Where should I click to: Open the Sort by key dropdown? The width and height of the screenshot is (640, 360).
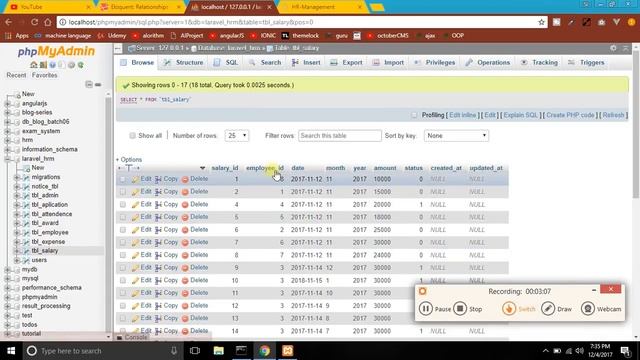pyautogui.click(x=456, y=136)
